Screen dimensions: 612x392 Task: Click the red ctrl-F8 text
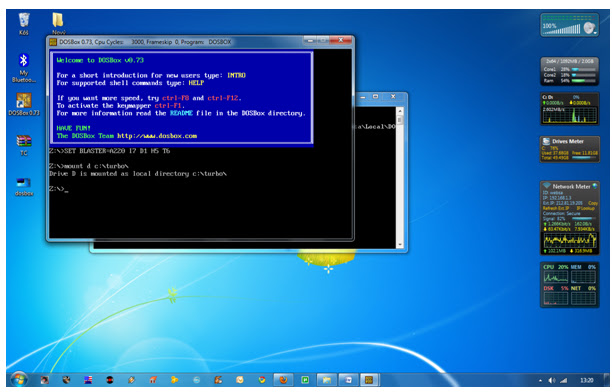click(176, 98)
